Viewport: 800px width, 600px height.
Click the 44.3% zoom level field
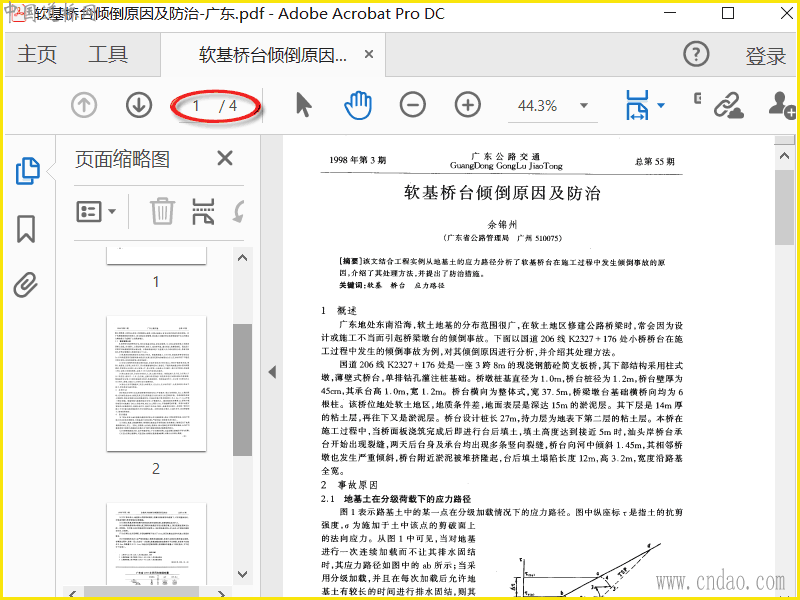tap(537, 106)
